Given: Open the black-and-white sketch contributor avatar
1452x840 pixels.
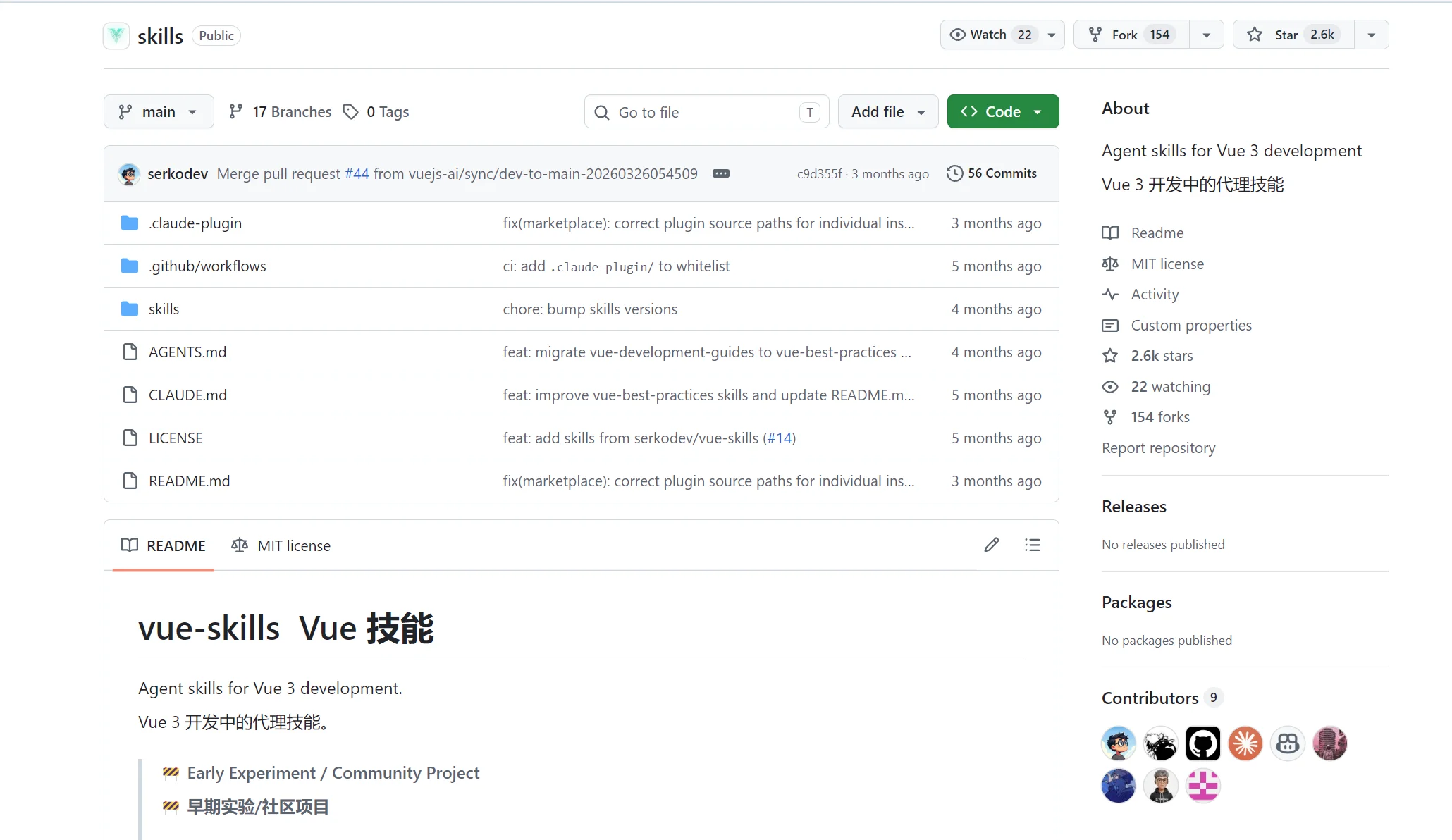Looking at the screenshot, I should [1161, 743].
